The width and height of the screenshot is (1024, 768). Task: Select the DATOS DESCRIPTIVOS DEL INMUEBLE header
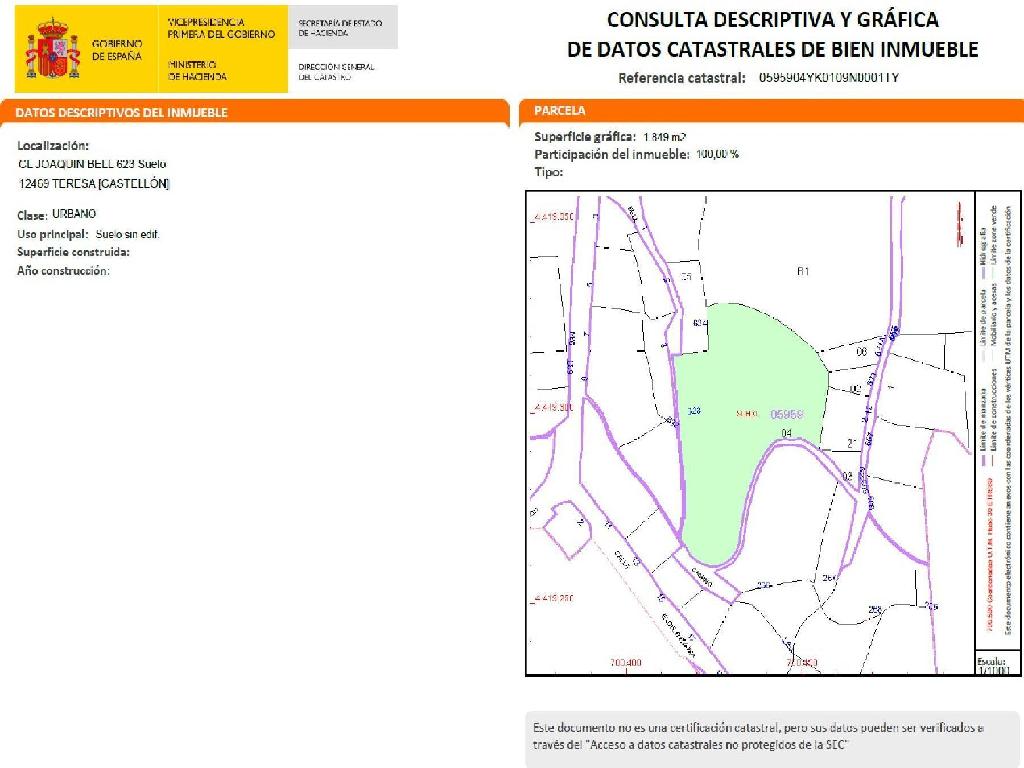[121, 112]
